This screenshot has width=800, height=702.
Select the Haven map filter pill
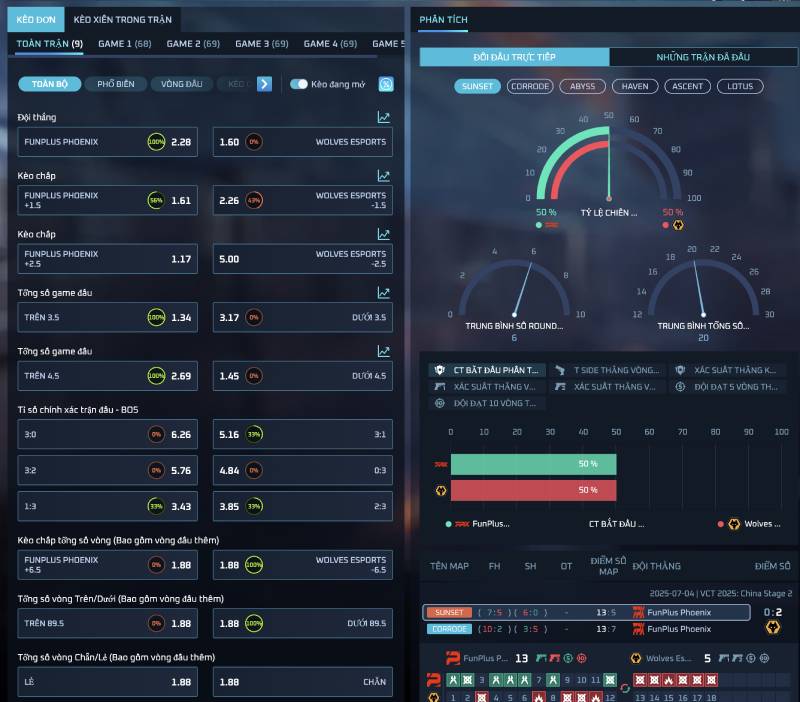[635, 86]
